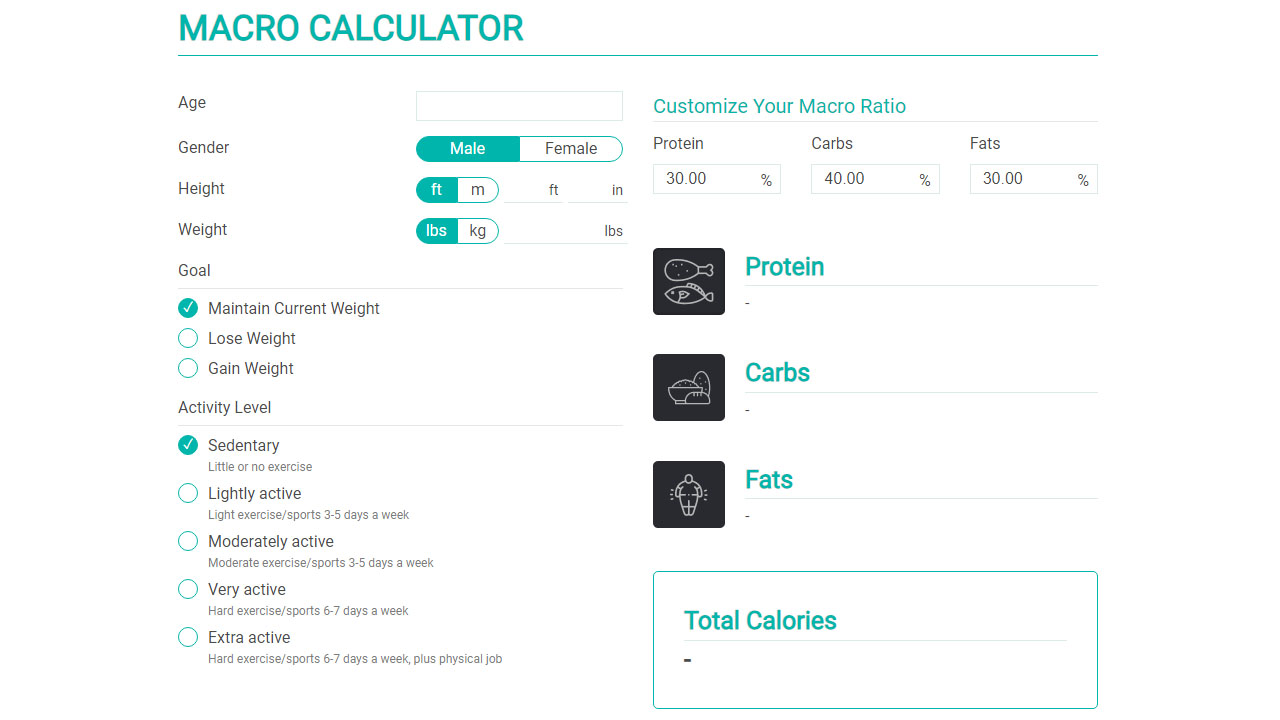Choose the Lightly active activity level

[x=188, y=493]
